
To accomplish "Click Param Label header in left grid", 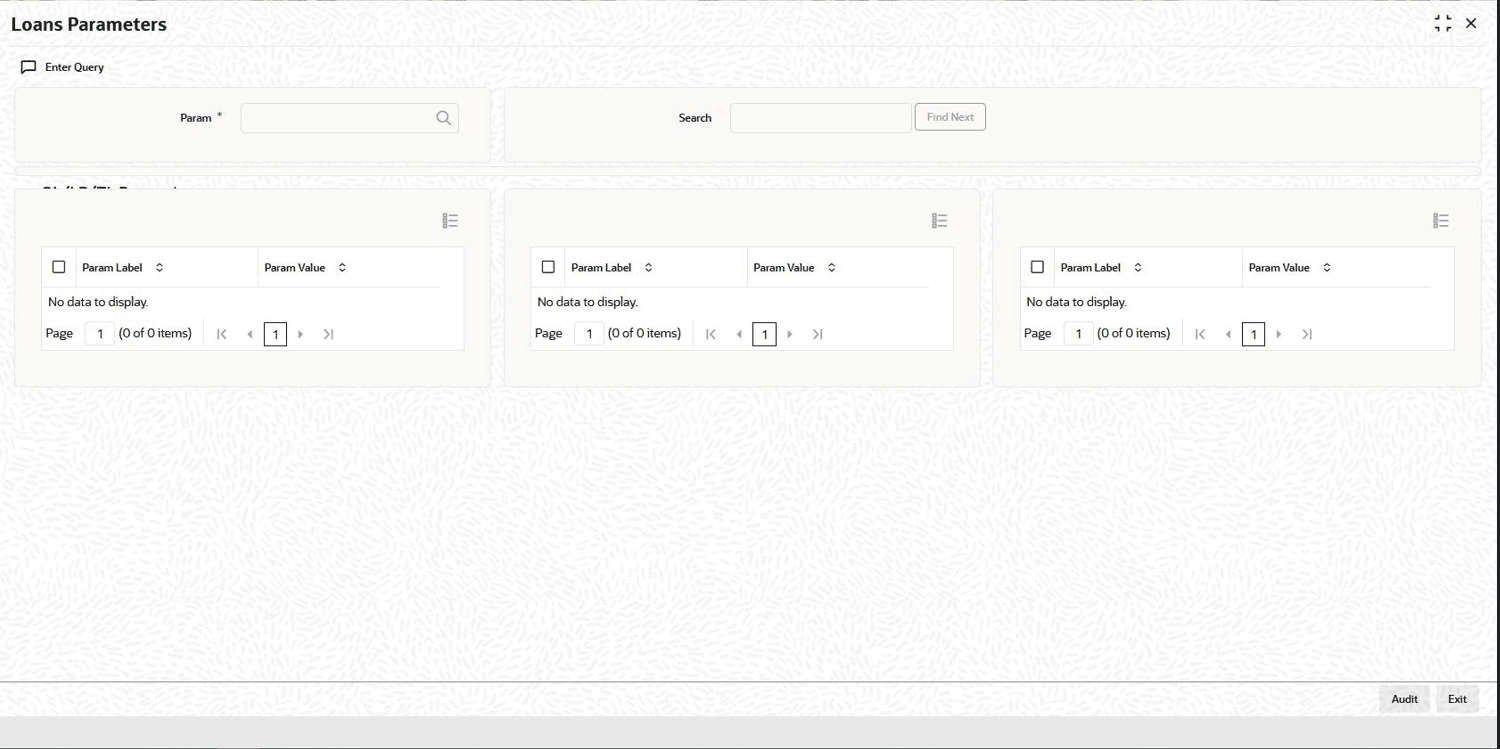I will [112, 268].
